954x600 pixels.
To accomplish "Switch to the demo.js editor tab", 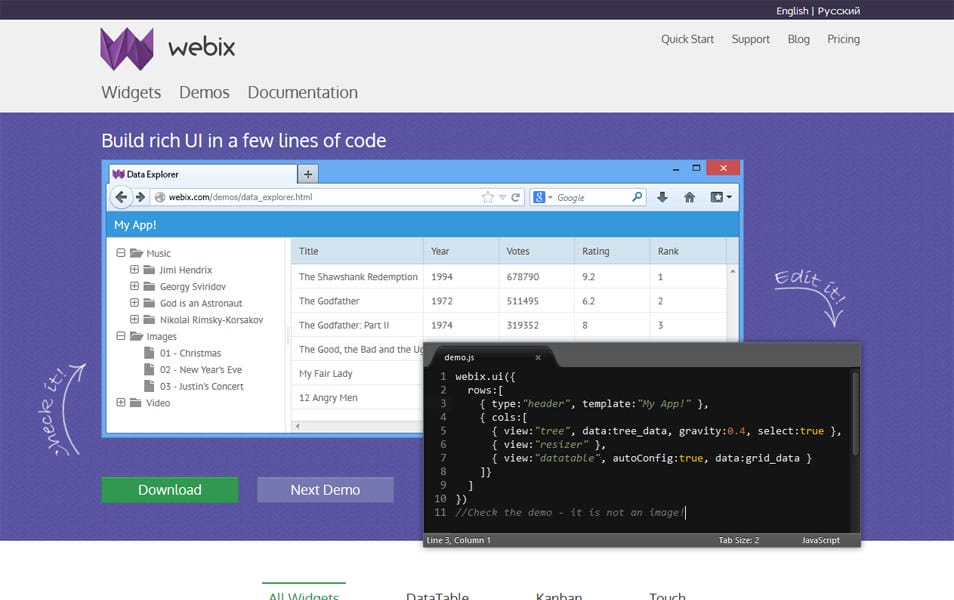I will tap(492, 358).
